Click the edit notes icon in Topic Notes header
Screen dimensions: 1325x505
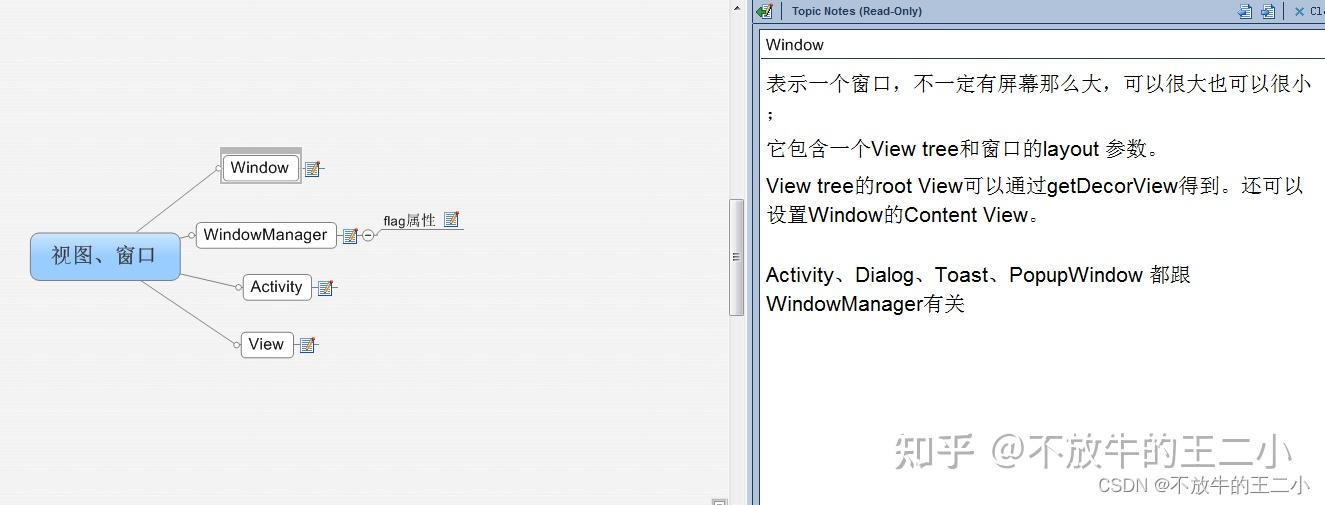pyautogui.click(x=765, y=11)
